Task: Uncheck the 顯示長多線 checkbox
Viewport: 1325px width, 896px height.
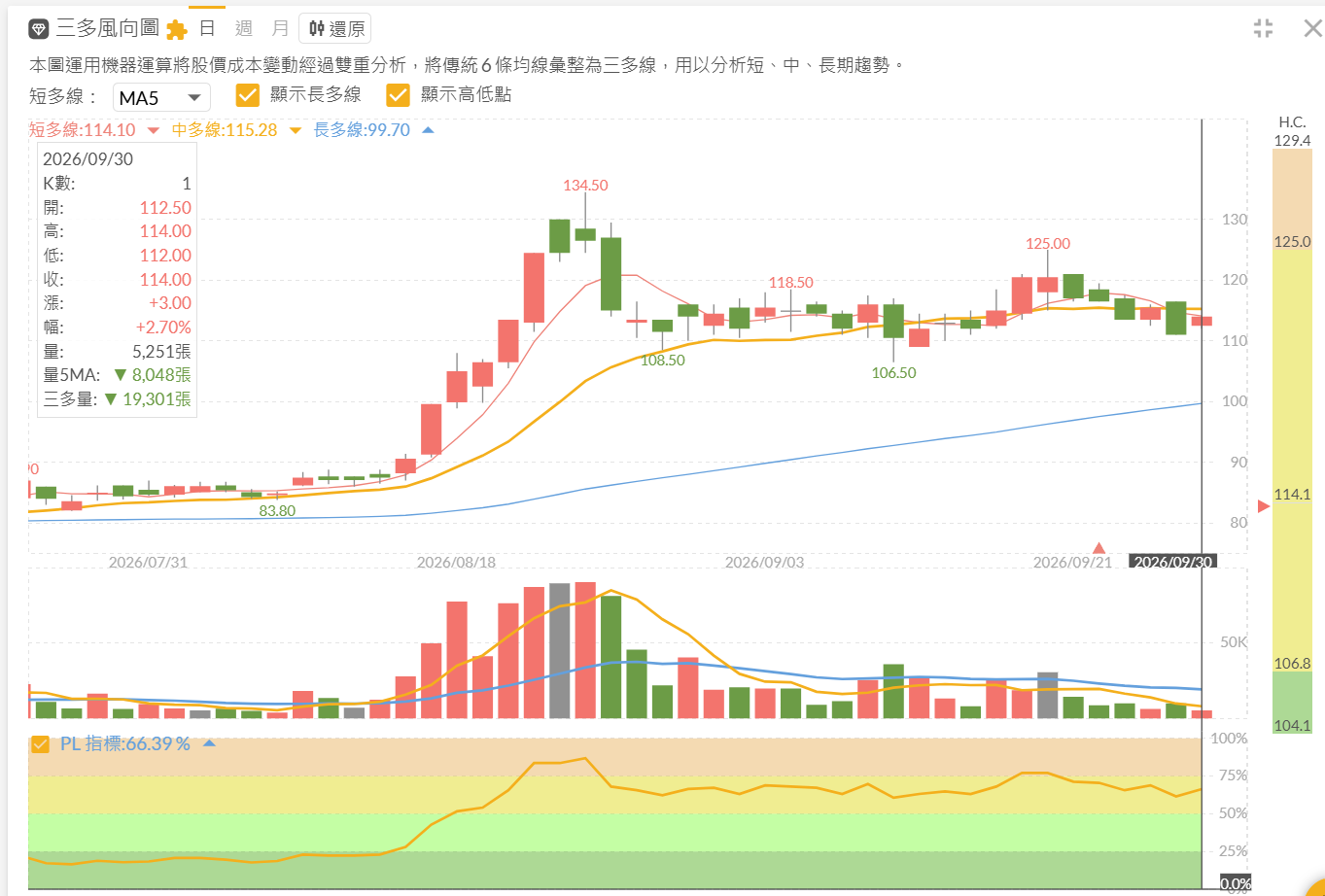Action: point(248,95)
